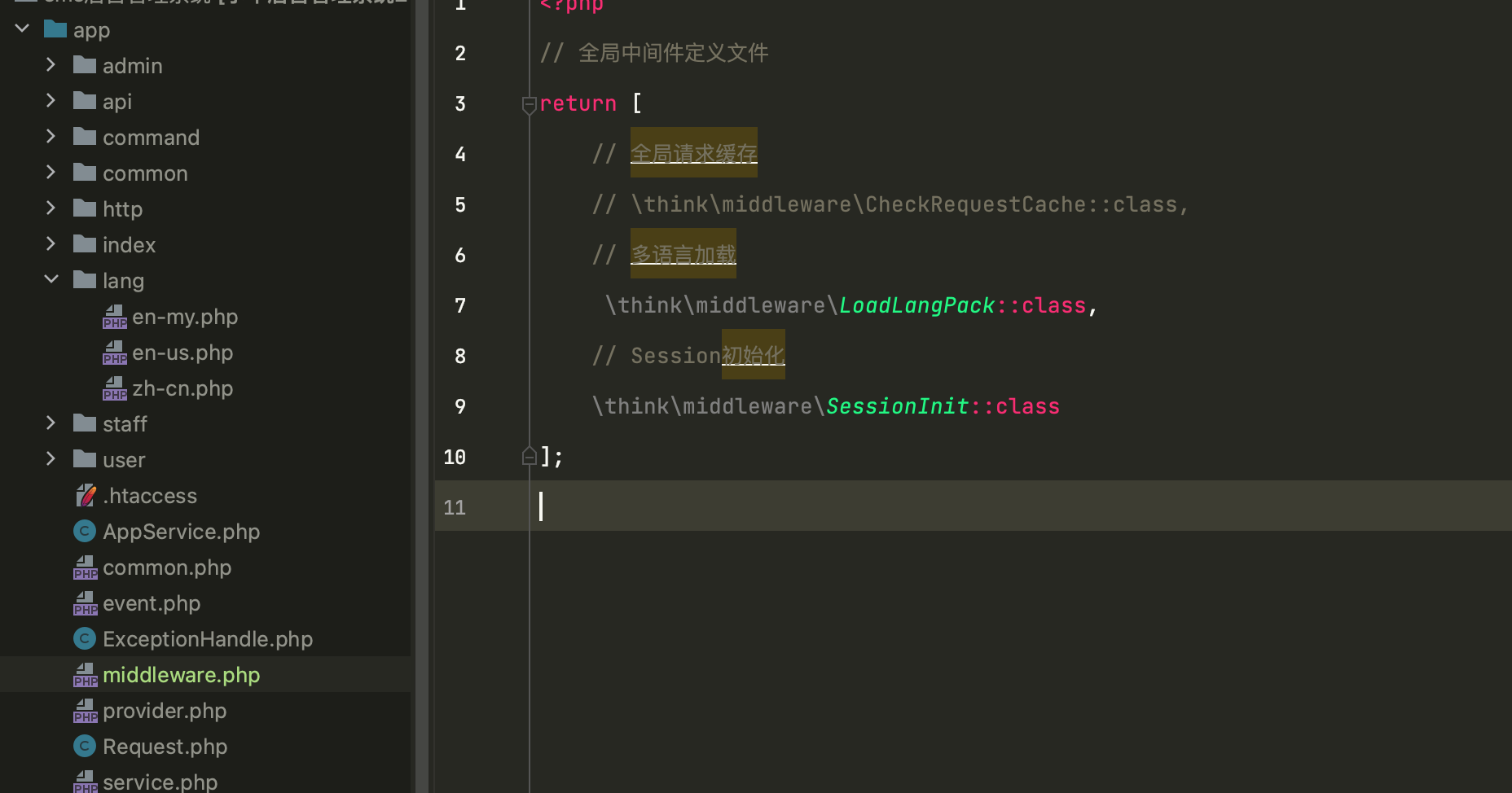
Task: Expand the staff folder chevron
Action: [x=51, y=423]
